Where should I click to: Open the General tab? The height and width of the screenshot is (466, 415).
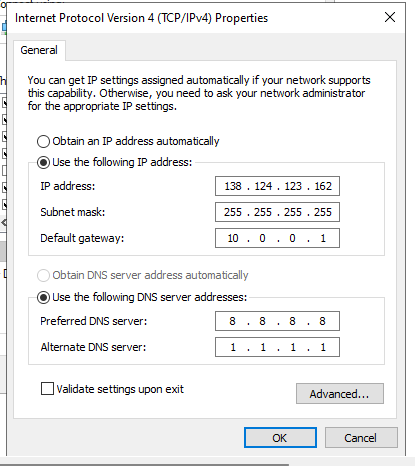point(39,50)
